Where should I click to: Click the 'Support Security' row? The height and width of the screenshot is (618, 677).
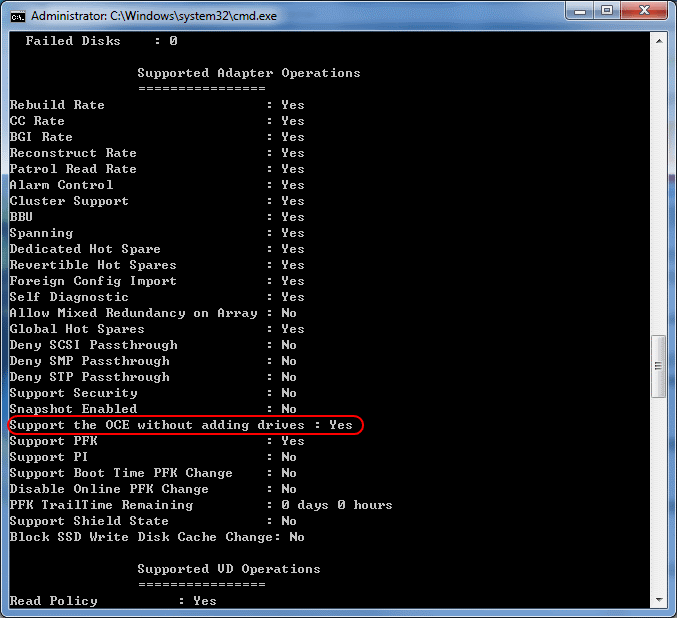(x=153, y=393)
